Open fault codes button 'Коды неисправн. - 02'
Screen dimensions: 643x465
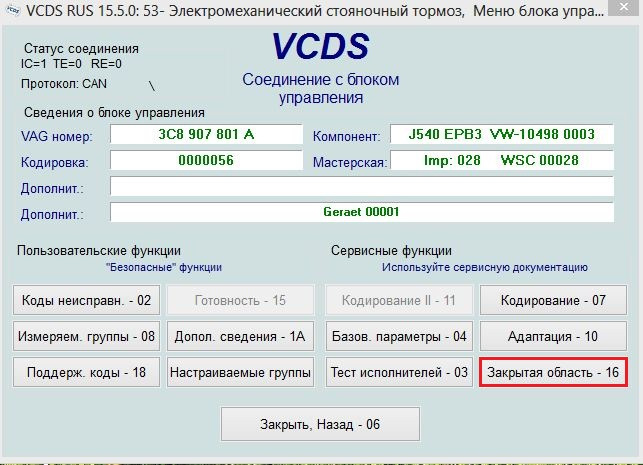86,300
